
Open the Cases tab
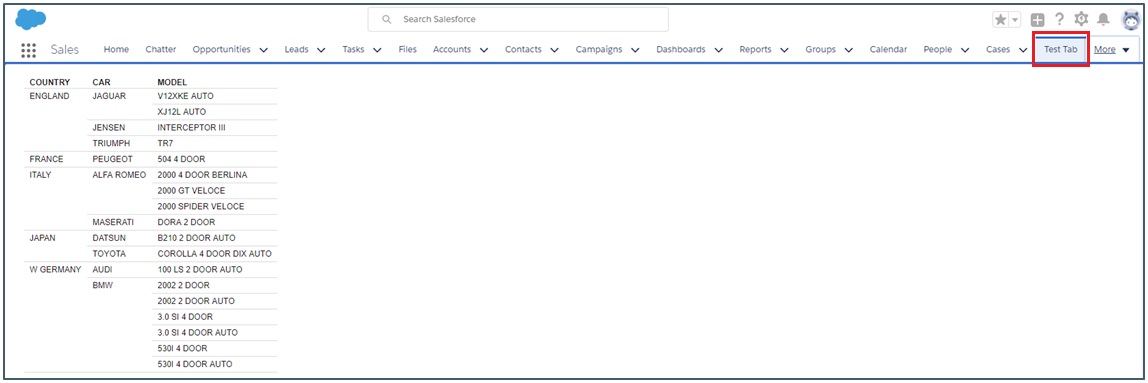click(x=998, y=49)
